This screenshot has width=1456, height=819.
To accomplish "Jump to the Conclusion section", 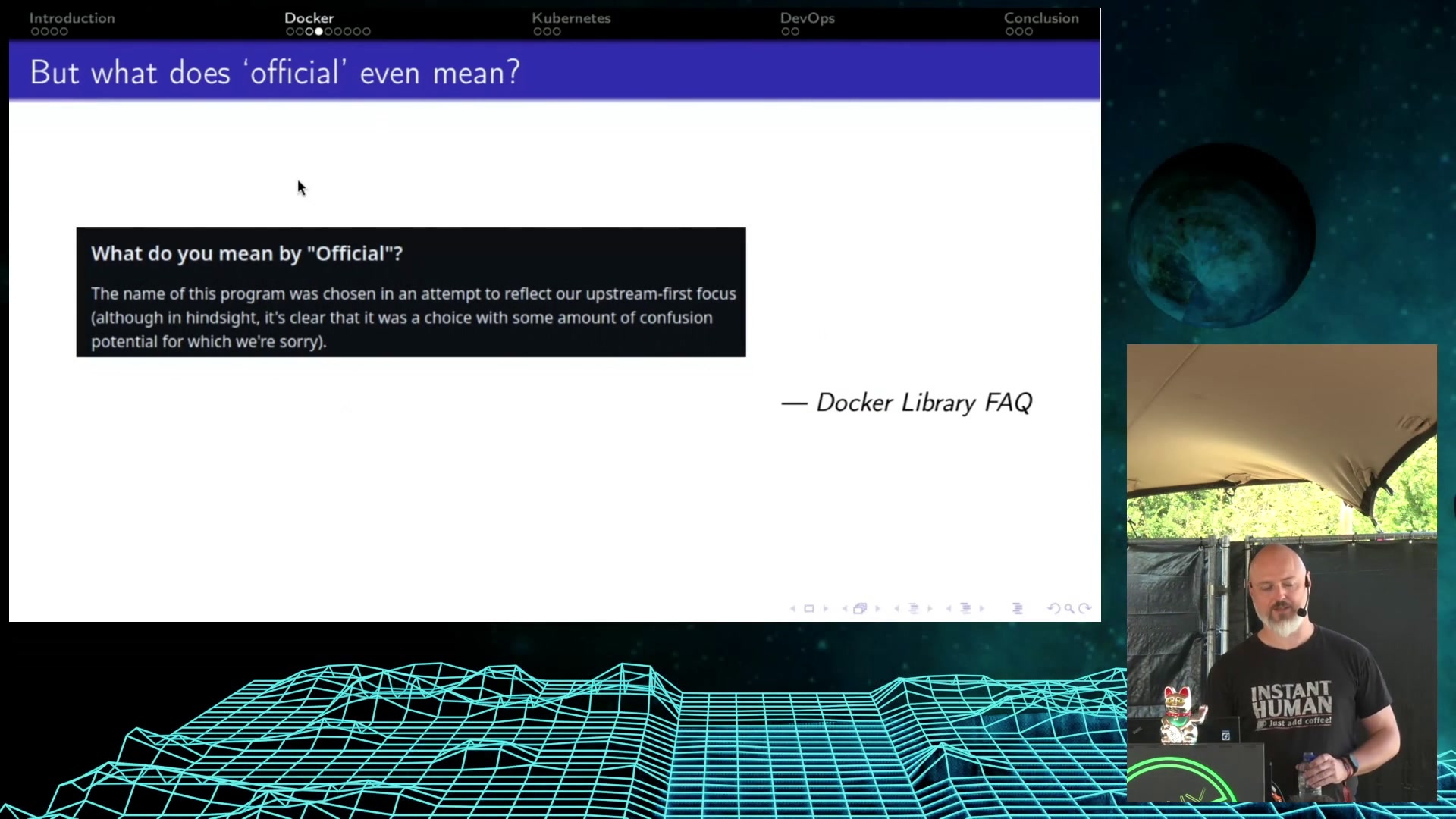I will click(x=1041, y=17).
